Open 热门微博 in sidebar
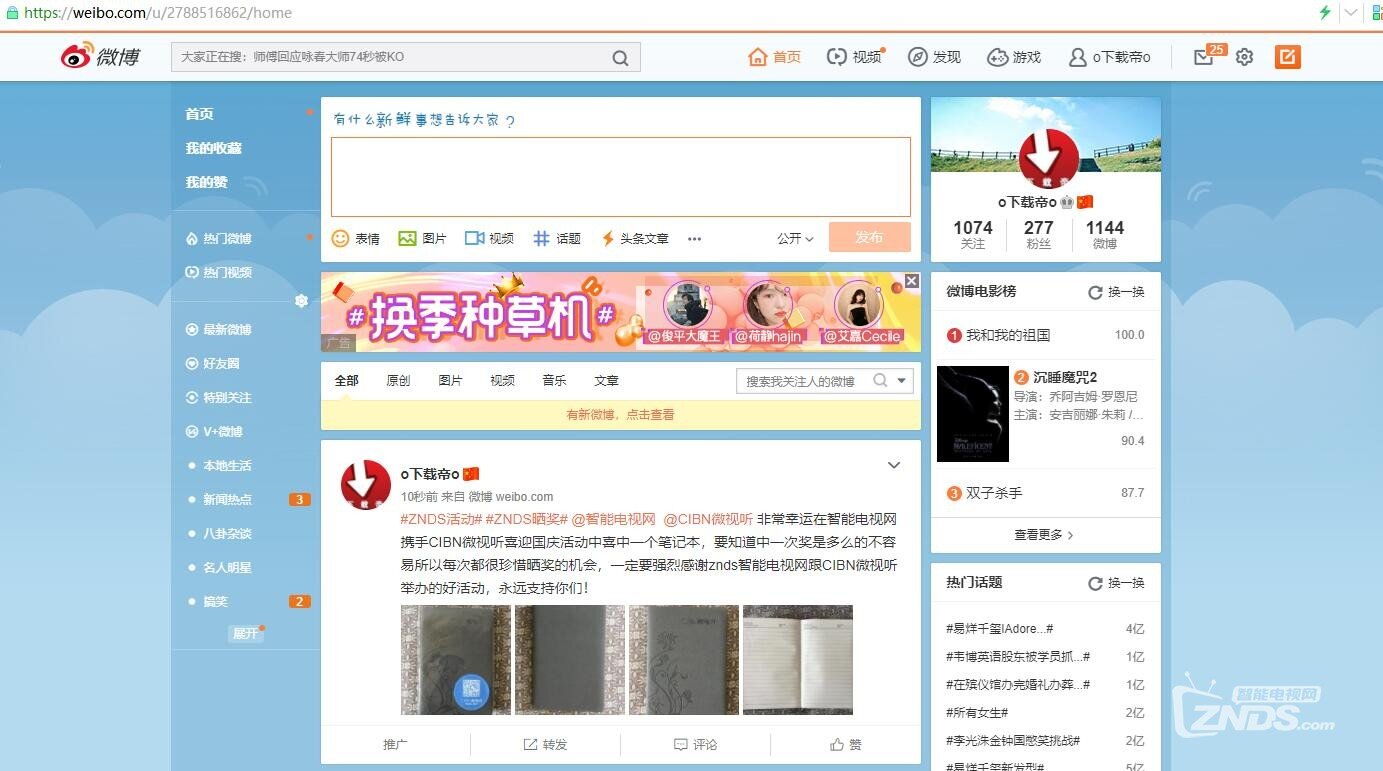The width and height of the screenshot is (1383, 771). pos(219,238)
